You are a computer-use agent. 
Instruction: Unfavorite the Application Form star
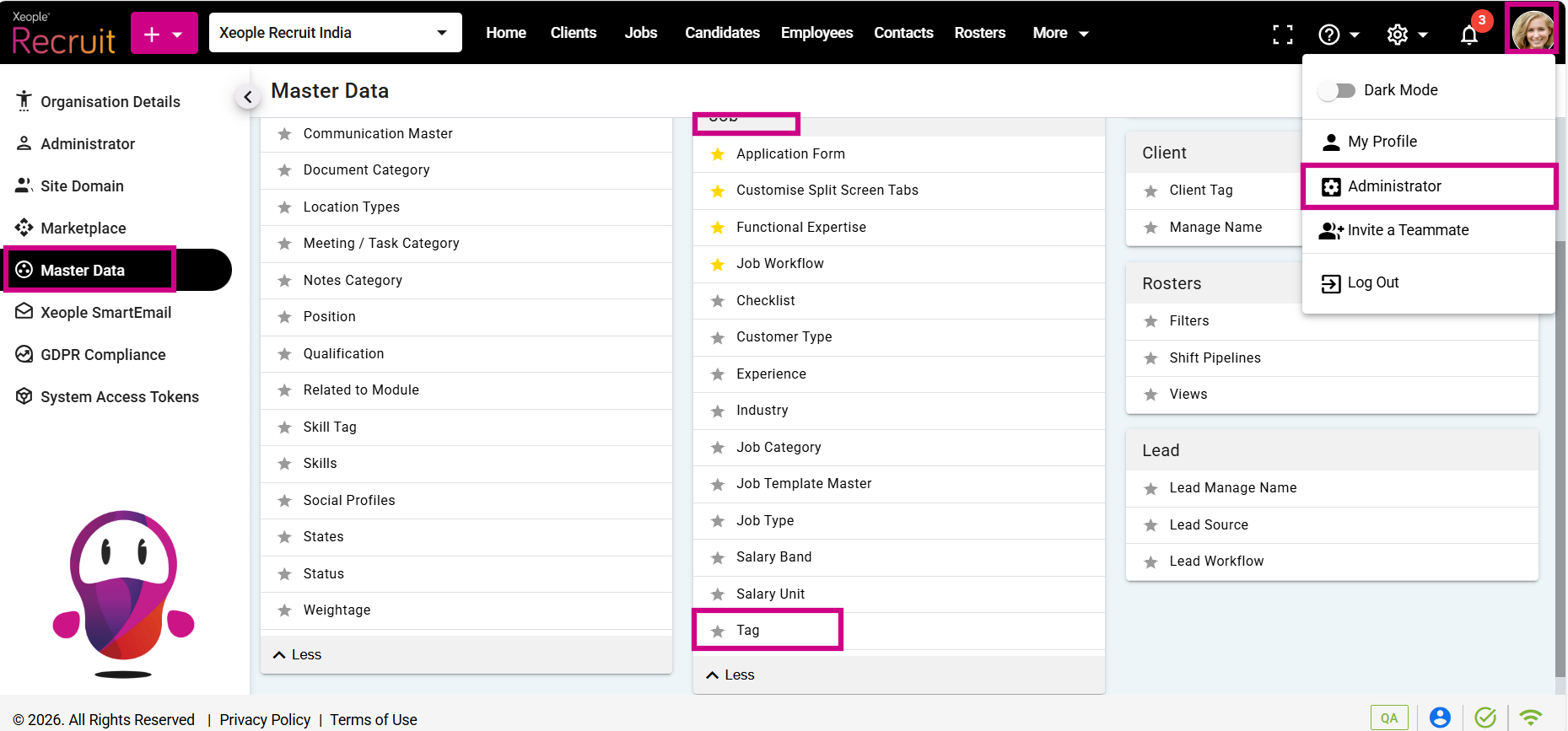(x=718, y=154)
